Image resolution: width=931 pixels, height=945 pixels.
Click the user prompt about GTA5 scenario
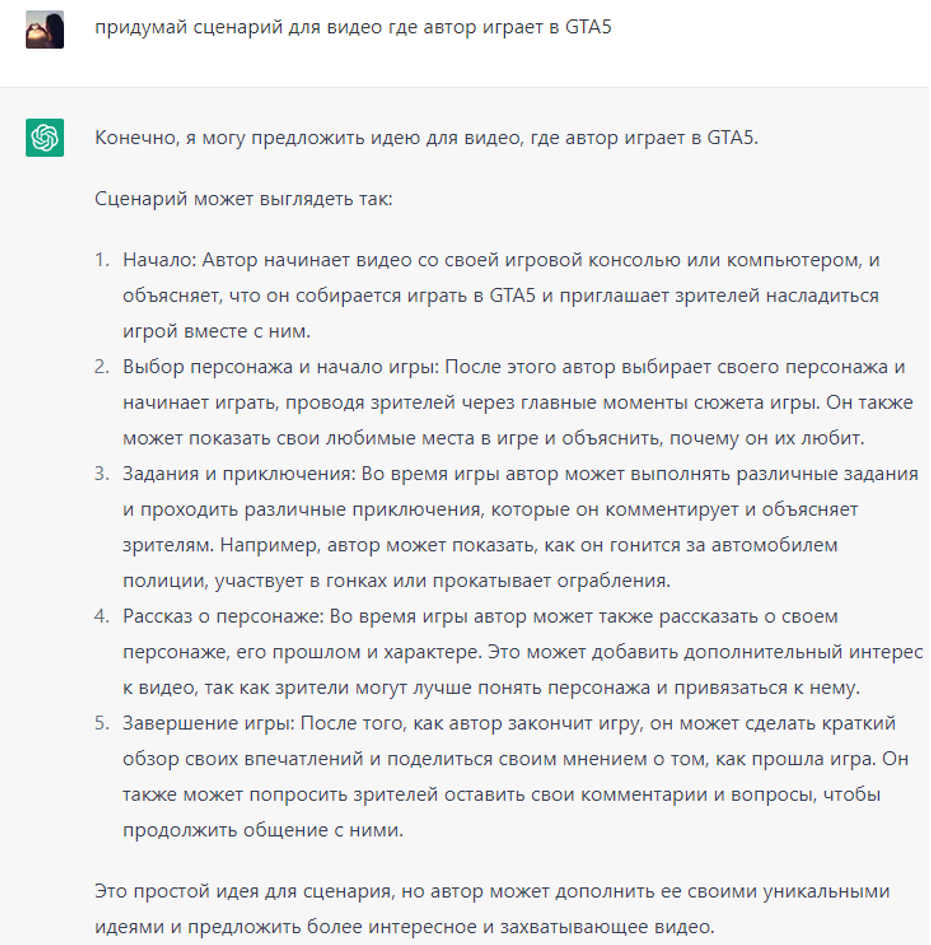(x=353, y=27)
